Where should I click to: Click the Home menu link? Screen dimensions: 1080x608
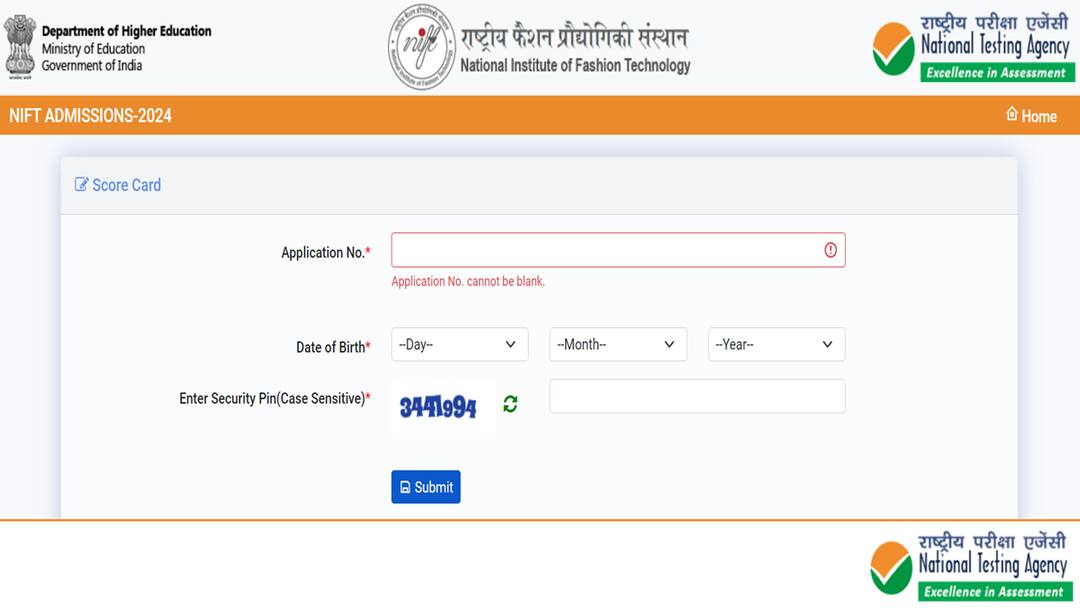1031,116
